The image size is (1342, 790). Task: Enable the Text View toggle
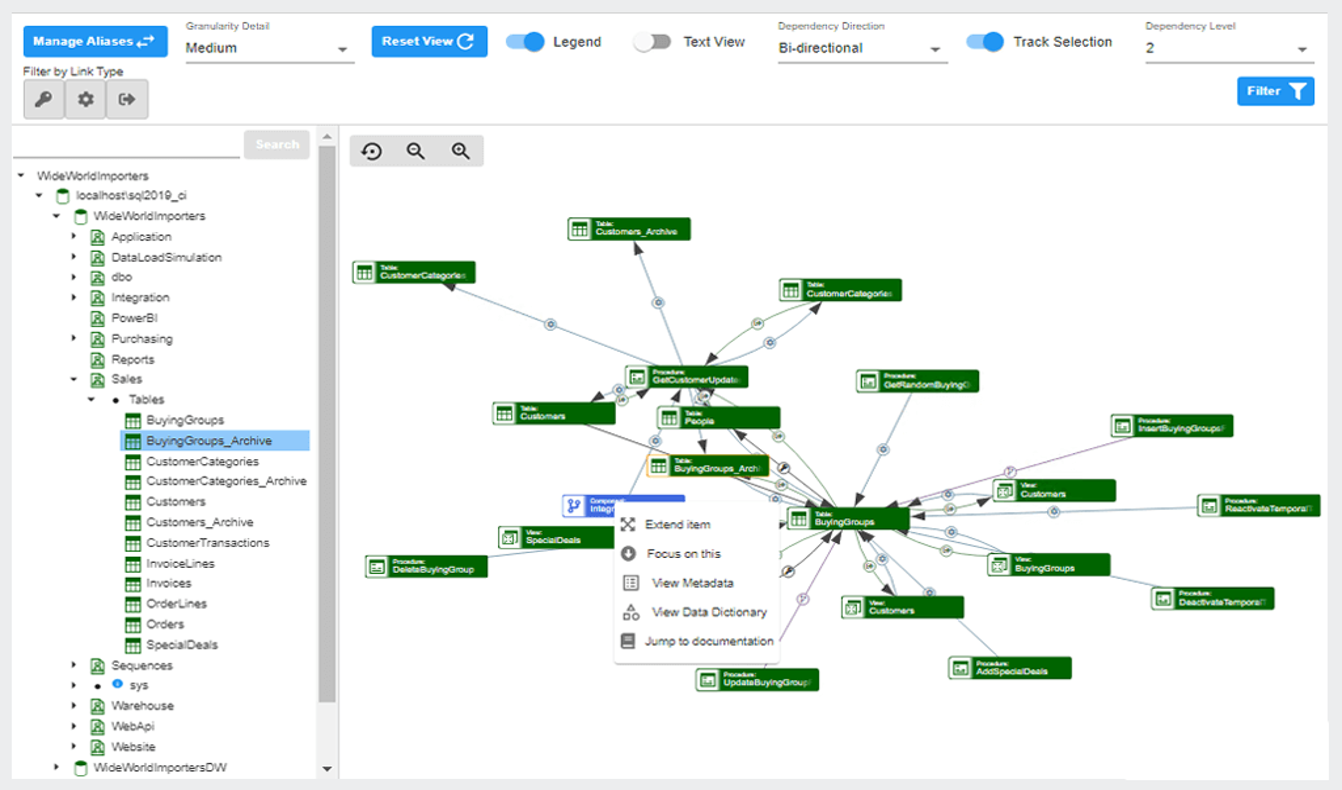click(x=652, y=42)
